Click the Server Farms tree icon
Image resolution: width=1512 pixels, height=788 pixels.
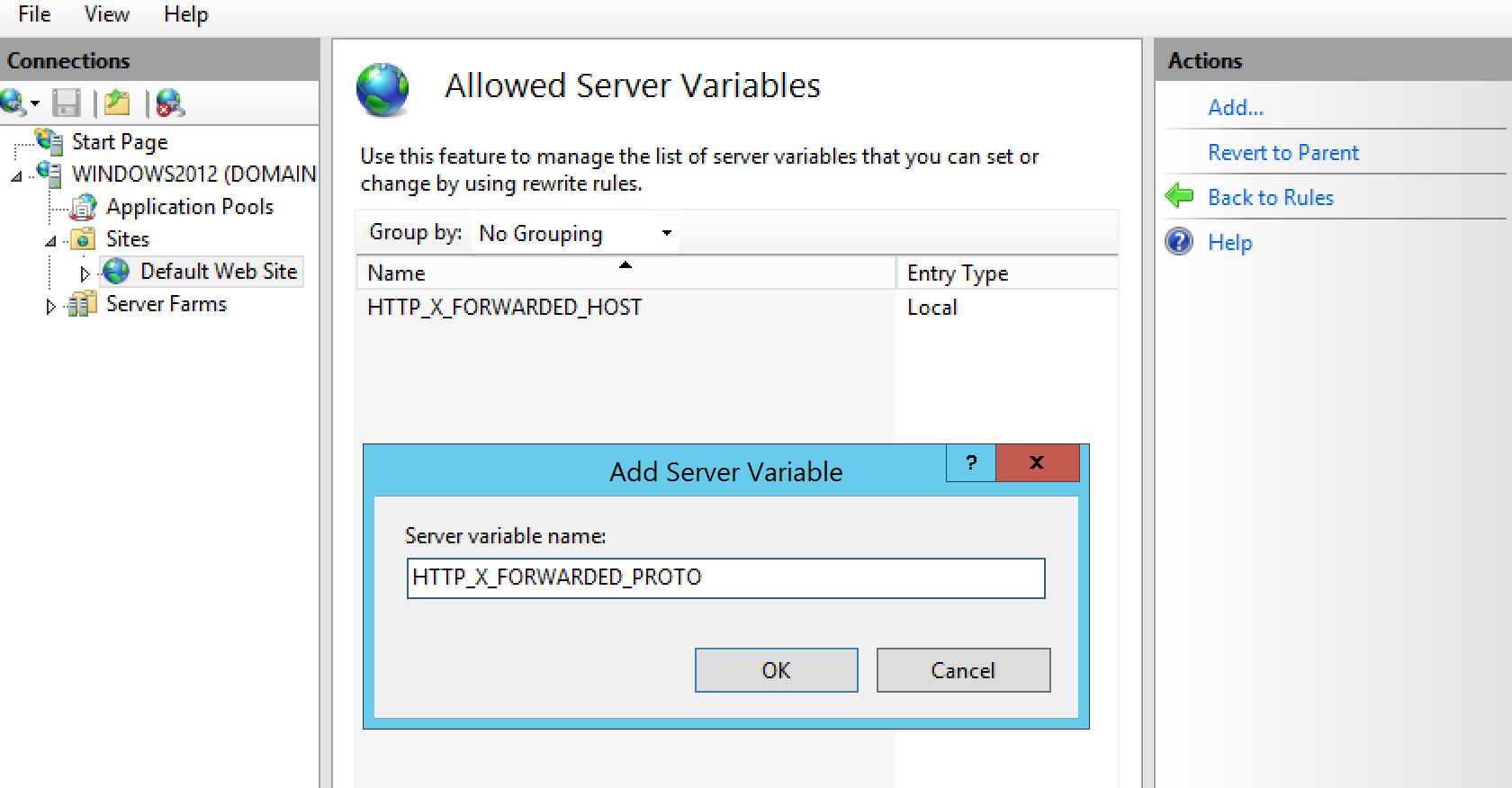pos(84,304)
